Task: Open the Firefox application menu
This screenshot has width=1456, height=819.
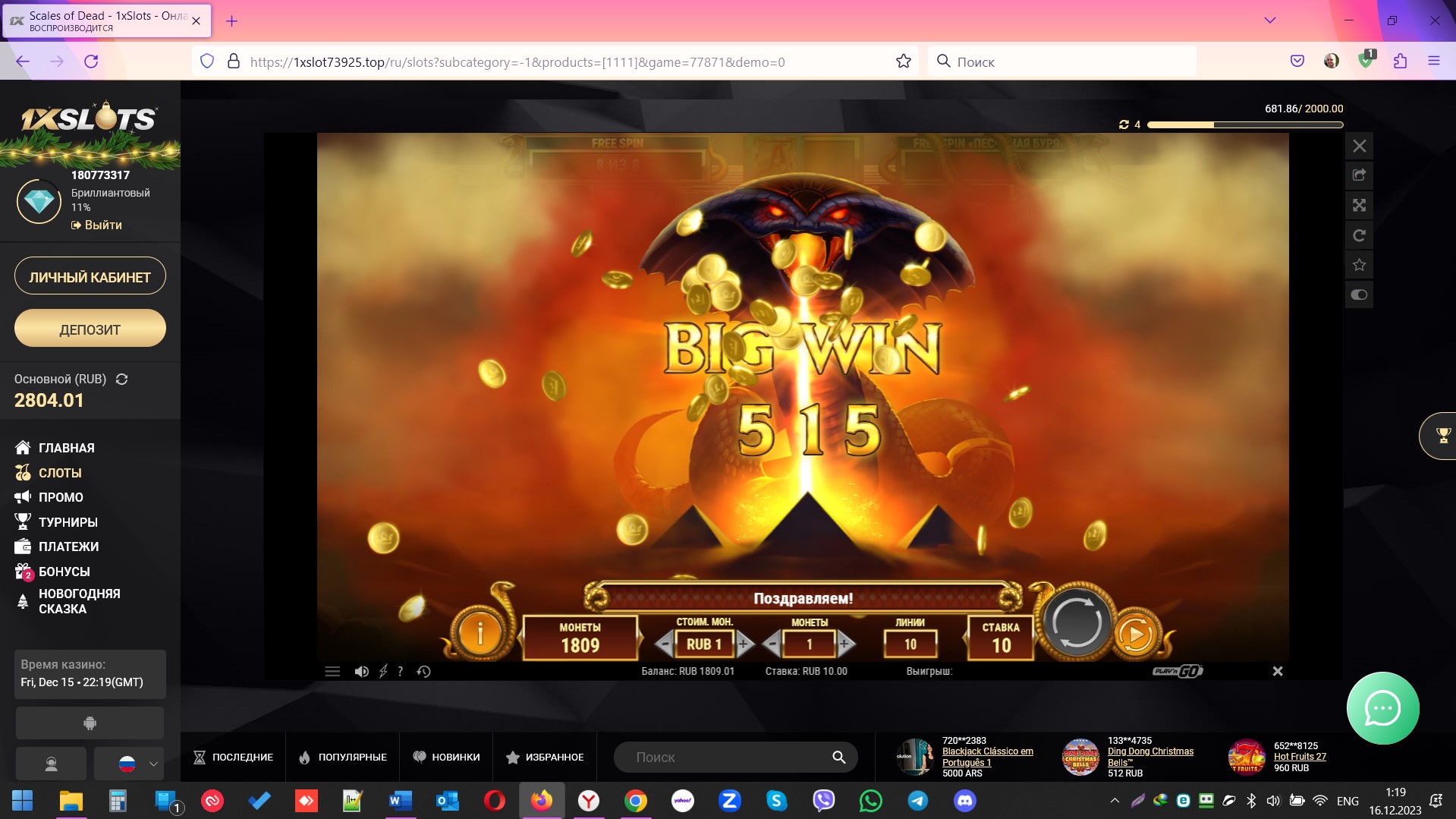Action: pyautogui.click(x=1434, y=61)
